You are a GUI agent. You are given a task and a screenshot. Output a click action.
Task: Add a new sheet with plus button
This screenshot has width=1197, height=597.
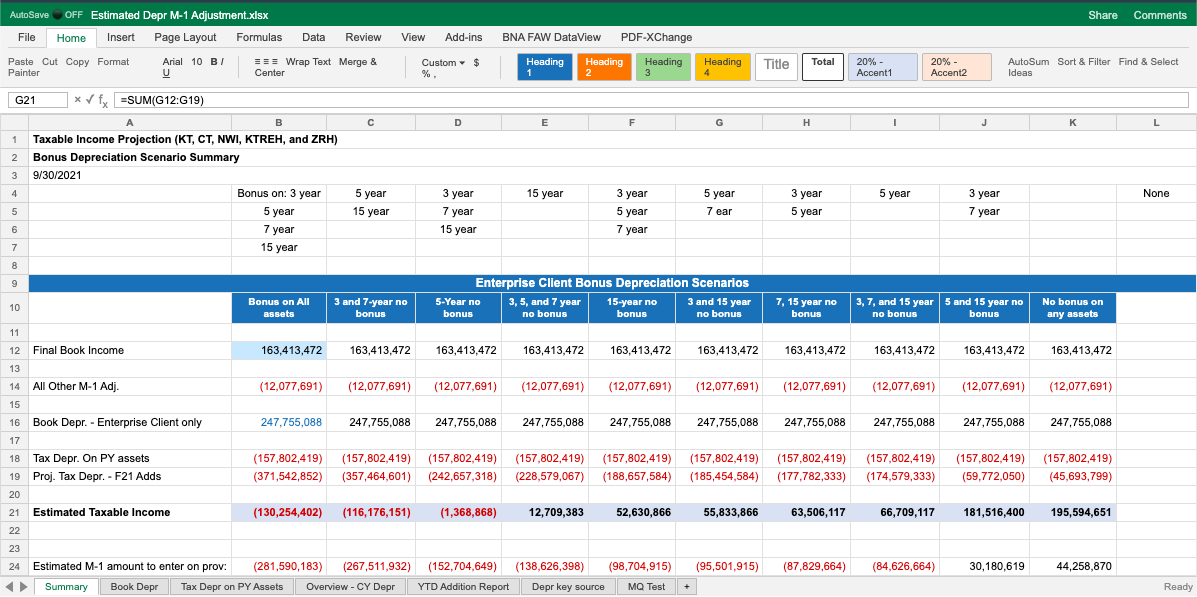686,587
